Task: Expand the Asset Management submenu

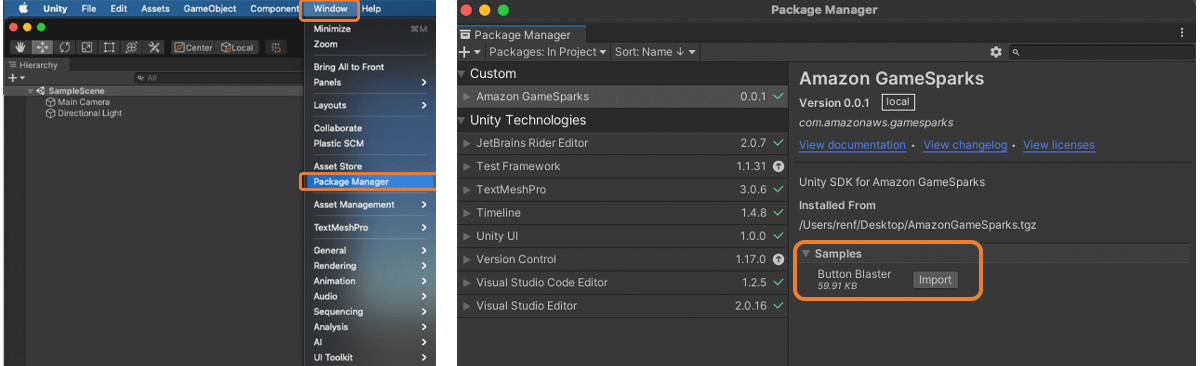Action: point(370,204)
